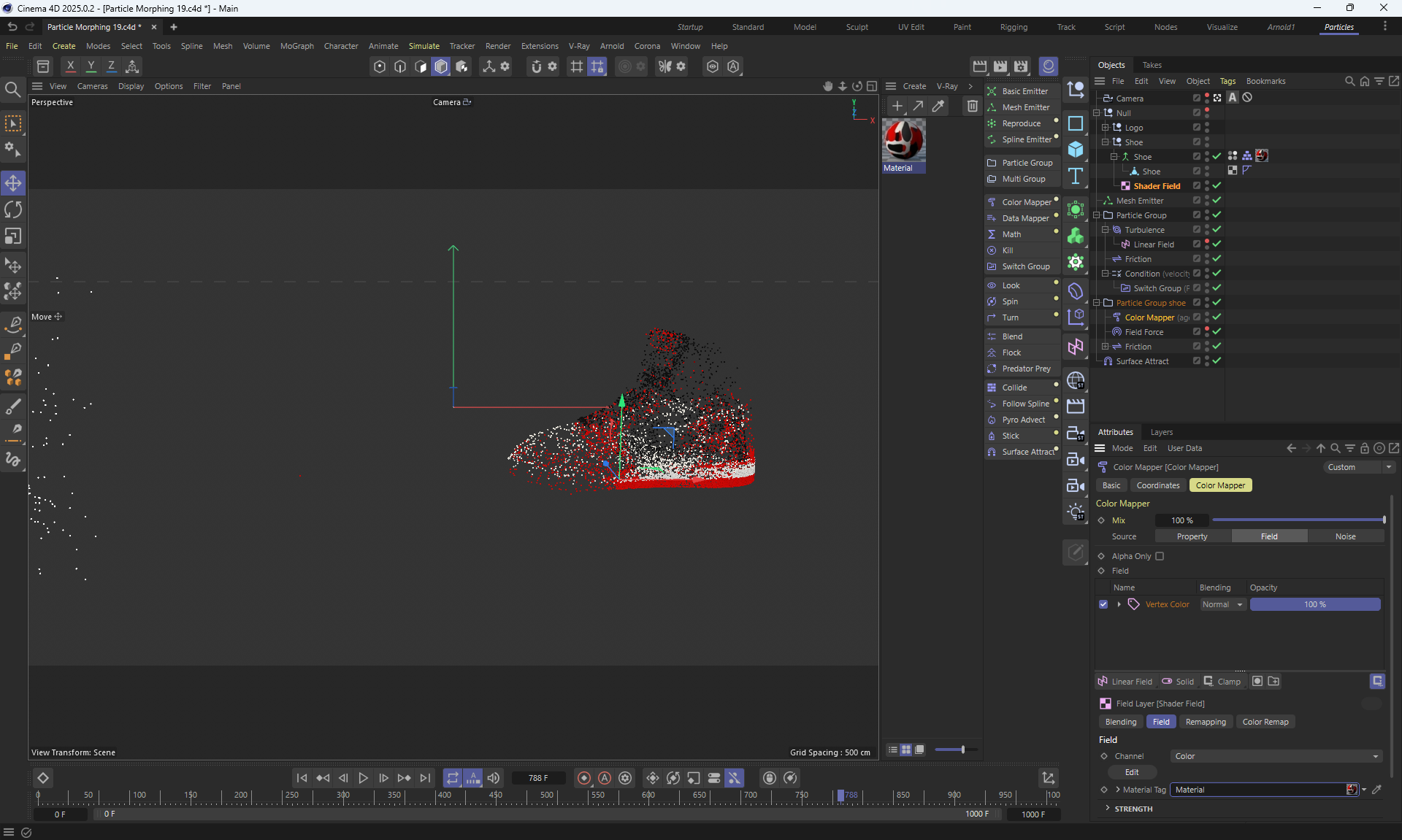
Task: Uncheck the Vertex Color field layer
Action: [x=1103, y=604]
